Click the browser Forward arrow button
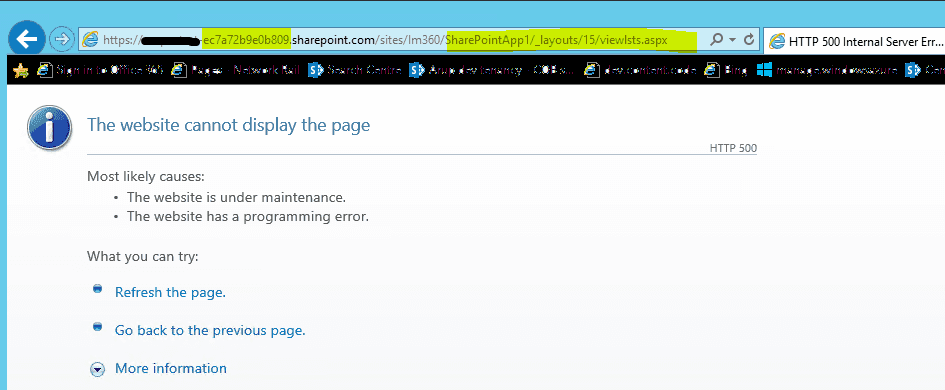The image size is (945, 390). coord(61,40)
